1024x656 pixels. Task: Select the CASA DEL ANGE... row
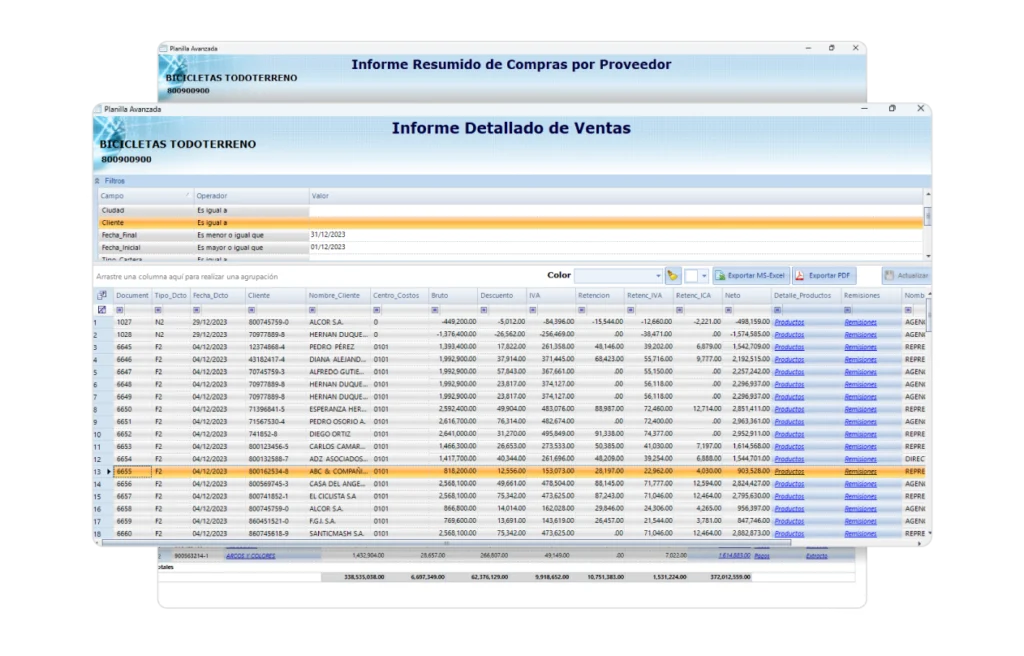point(509,484)
